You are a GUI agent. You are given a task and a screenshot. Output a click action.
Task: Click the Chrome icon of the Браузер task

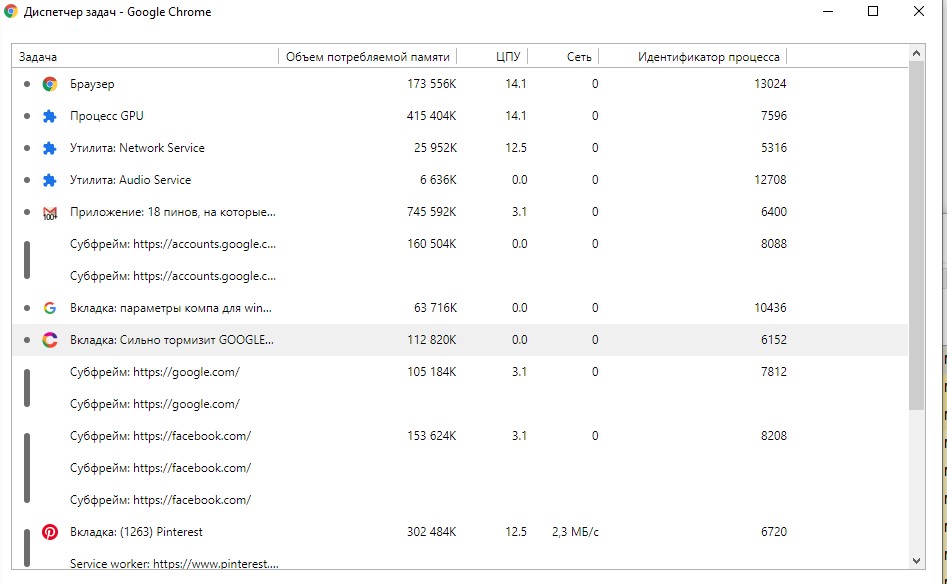pos(50,84)
